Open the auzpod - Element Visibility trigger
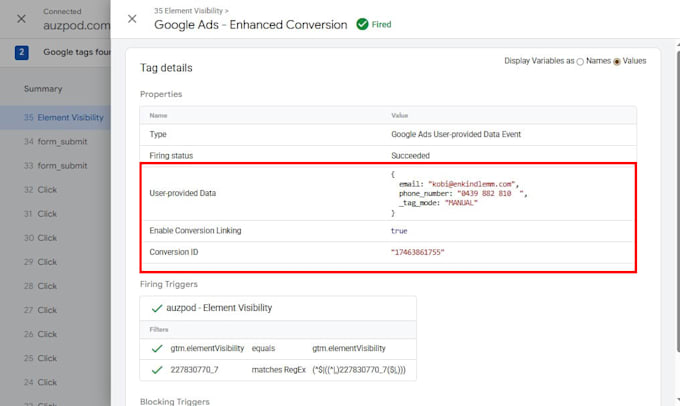 point(219,308)
